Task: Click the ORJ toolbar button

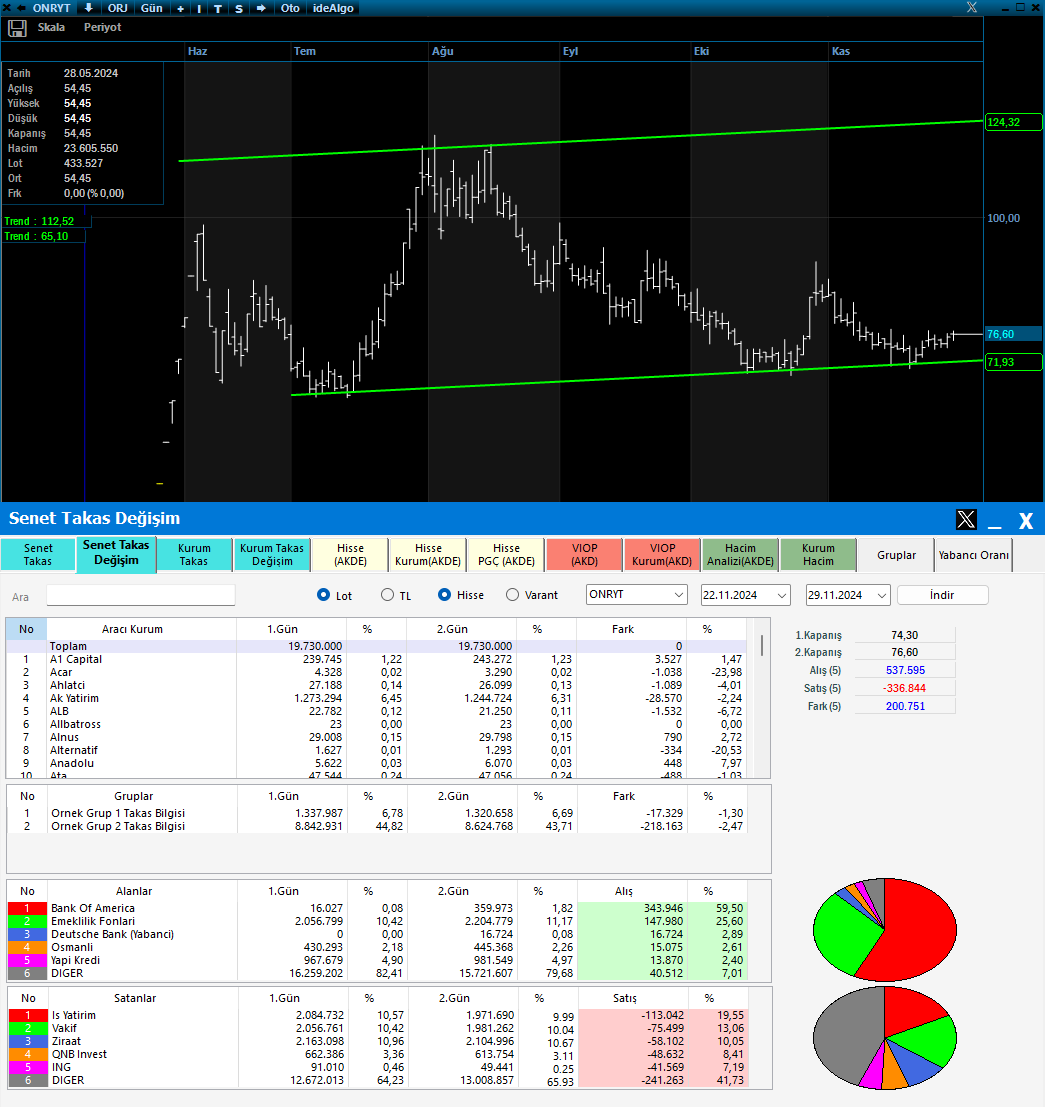Action: click(118, 8)
